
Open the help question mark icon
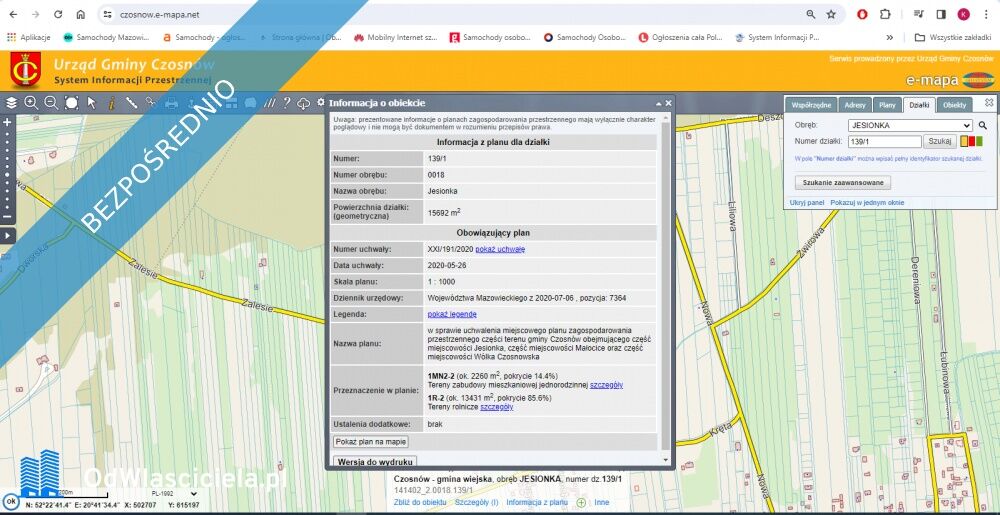click(286, 103)
